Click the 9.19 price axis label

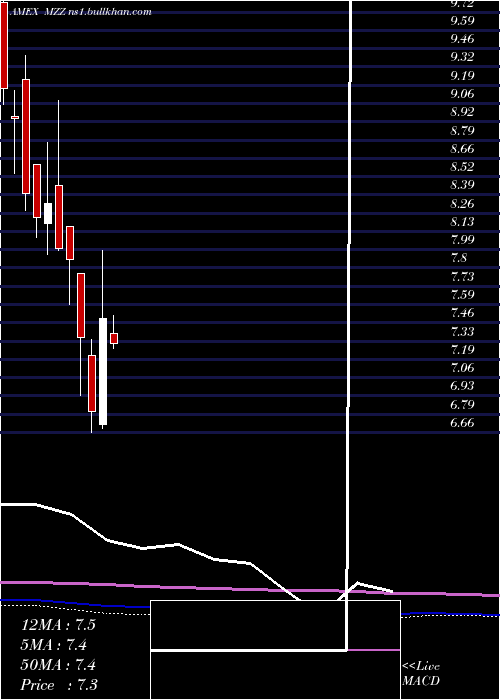click(462, 75)
